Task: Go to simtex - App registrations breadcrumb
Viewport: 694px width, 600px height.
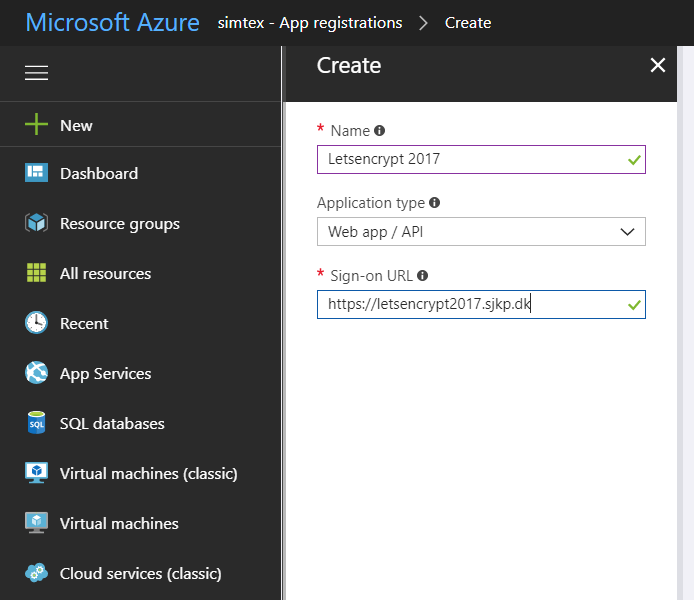Action: (310, 22)
